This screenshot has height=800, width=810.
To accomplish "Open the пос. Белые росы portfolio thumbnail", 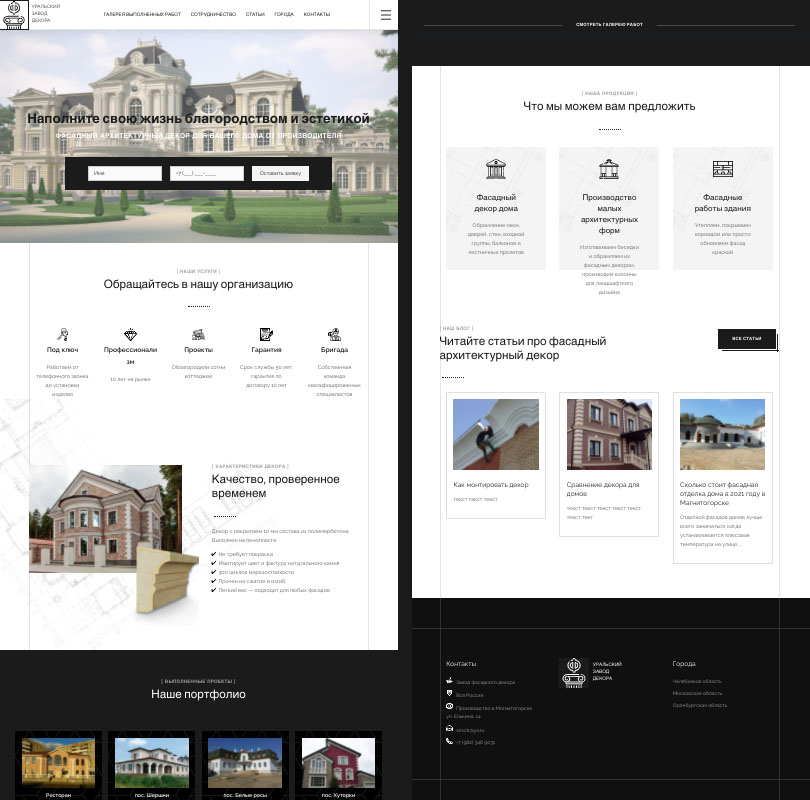I will click(245, 765).
